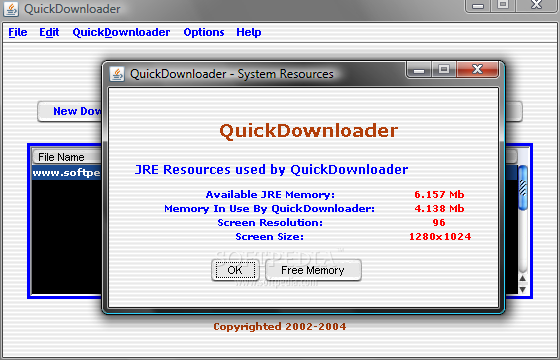560x360 pixels.
Task: Click the download list scrollbar thumb
Action: pyautogui.click(x=522, y=188)
